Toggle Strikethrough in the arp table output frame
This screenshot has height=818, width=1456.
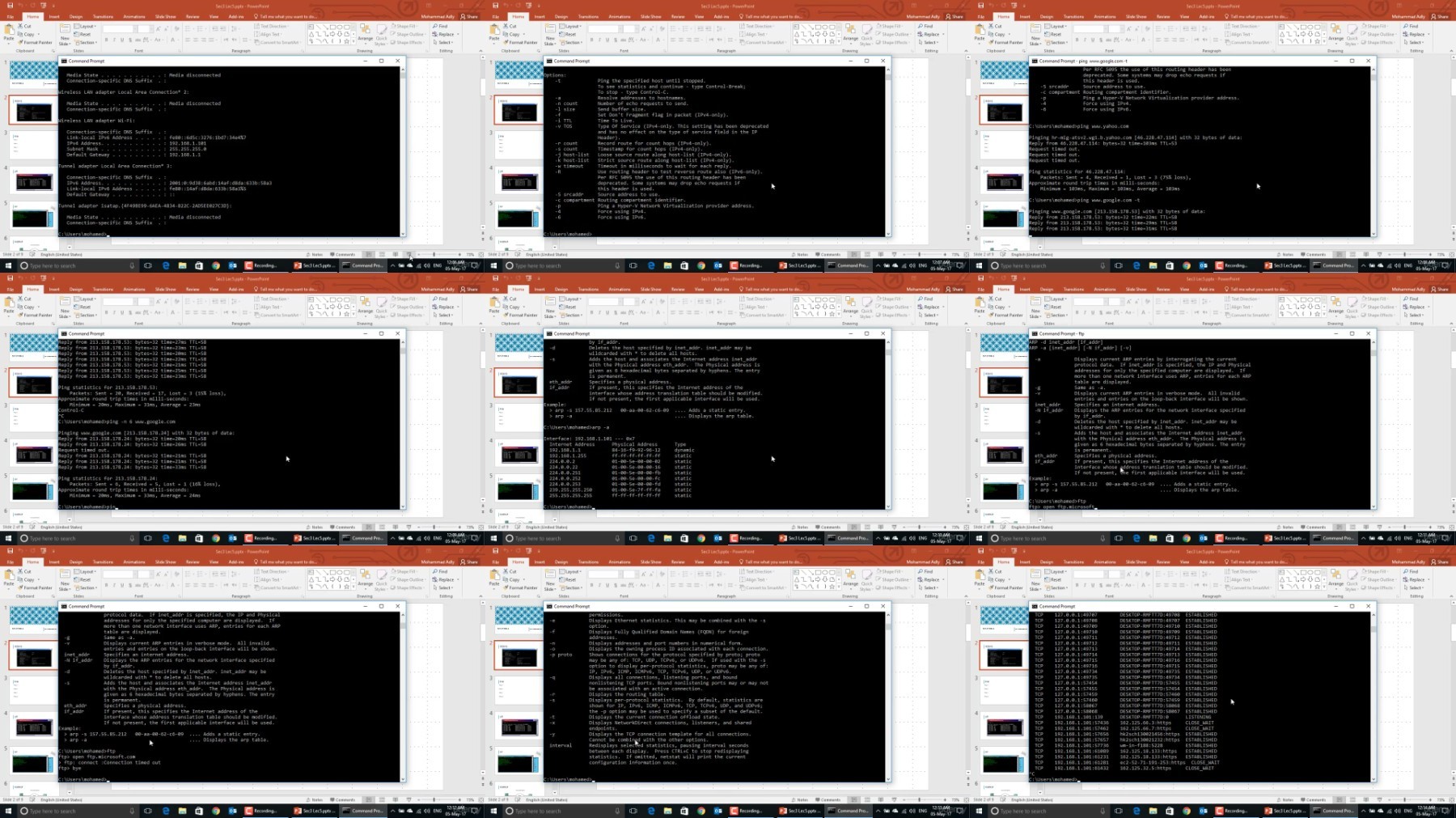[x=624, y=312]
